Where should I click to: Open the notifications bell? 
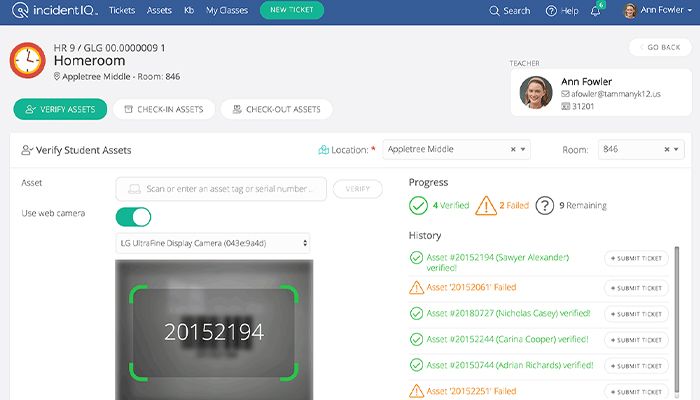[596, 11]
